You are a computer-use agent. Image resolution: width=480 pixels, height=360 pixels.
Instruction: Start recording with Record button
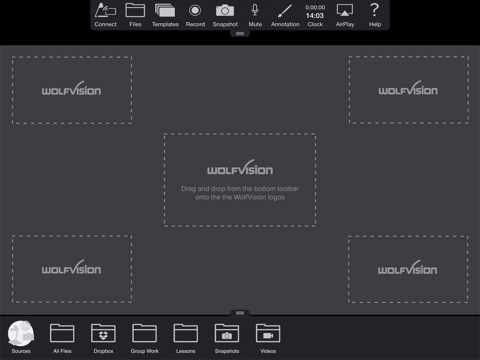tap(195, 15)
